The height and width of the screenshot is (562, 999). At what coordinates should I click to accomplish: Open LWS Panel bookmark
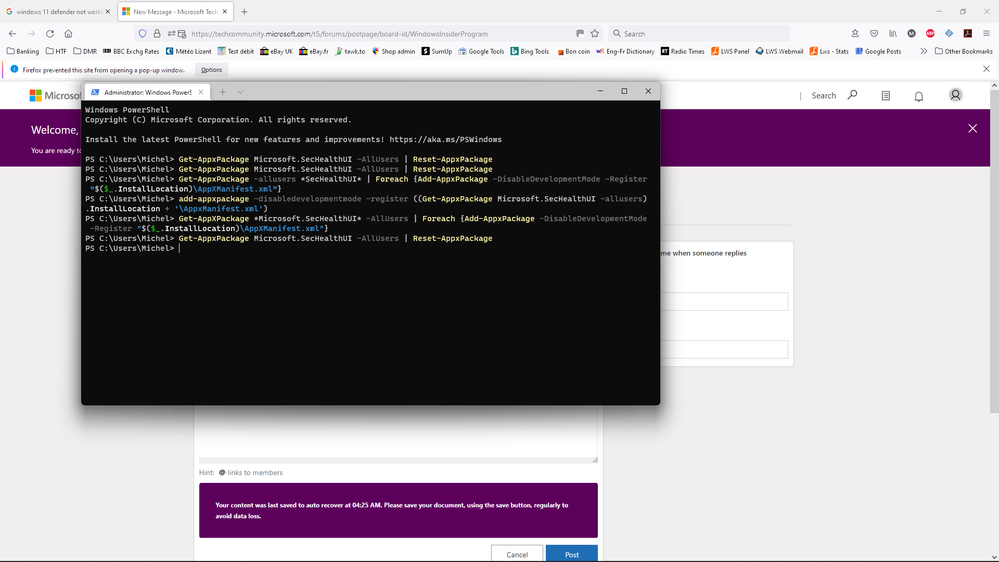730,51
